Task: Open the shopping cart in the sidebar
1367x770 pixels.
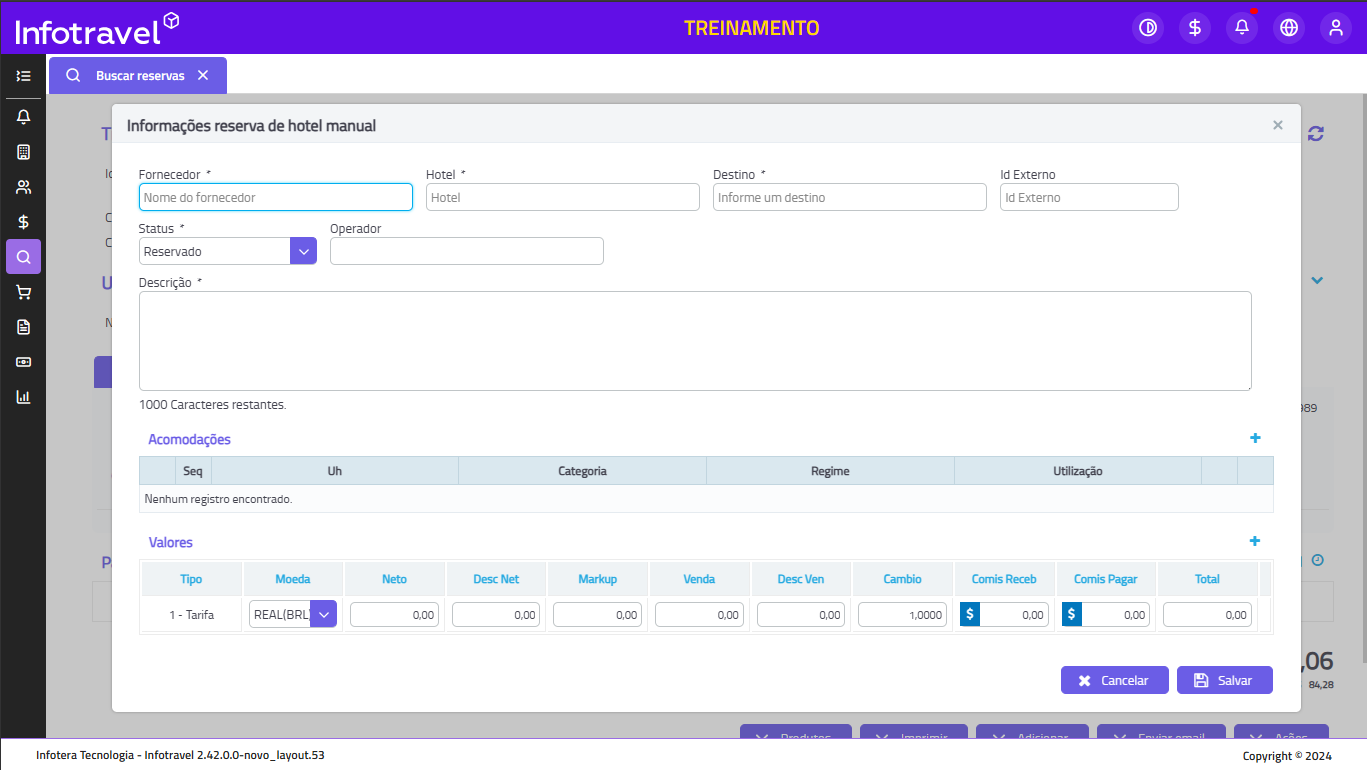Action: pyautogui.click(x=24, y=292)
